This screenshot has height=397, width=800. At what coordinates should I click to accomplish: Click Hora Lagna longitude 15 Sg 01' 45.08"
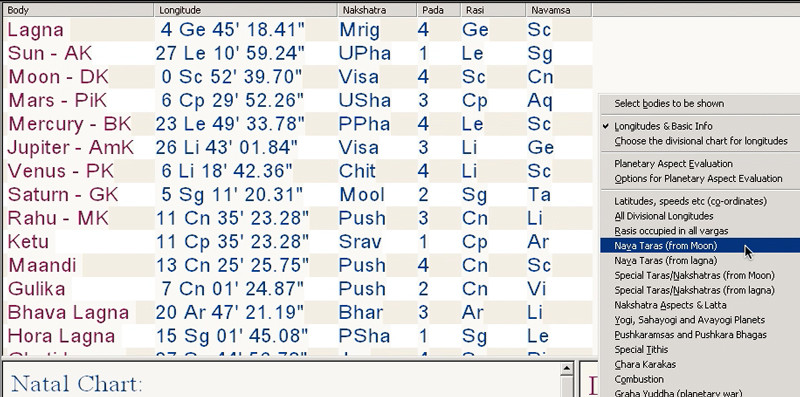pos(232,335)
